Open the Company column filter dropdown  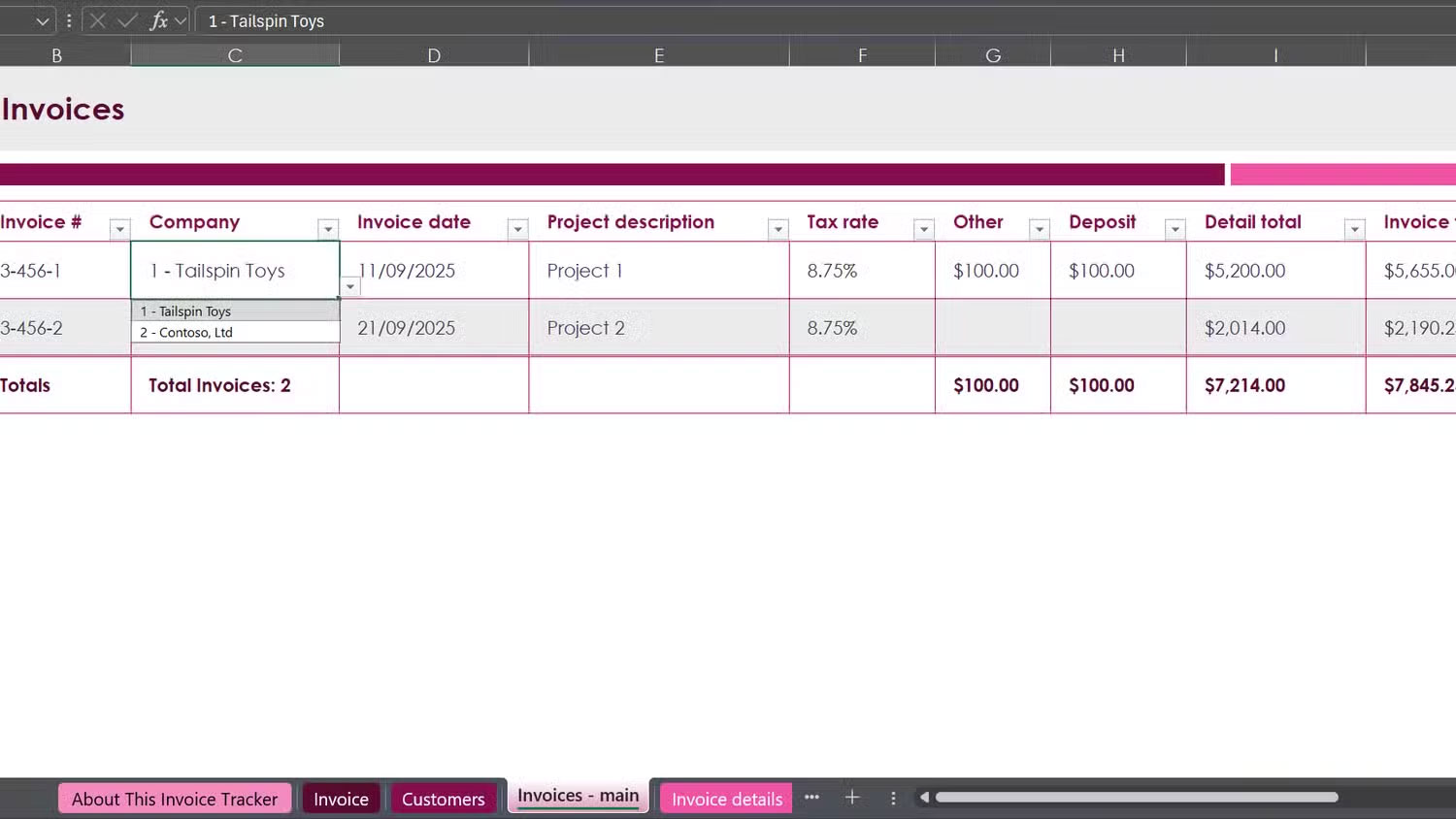click(x=328, y=229)
